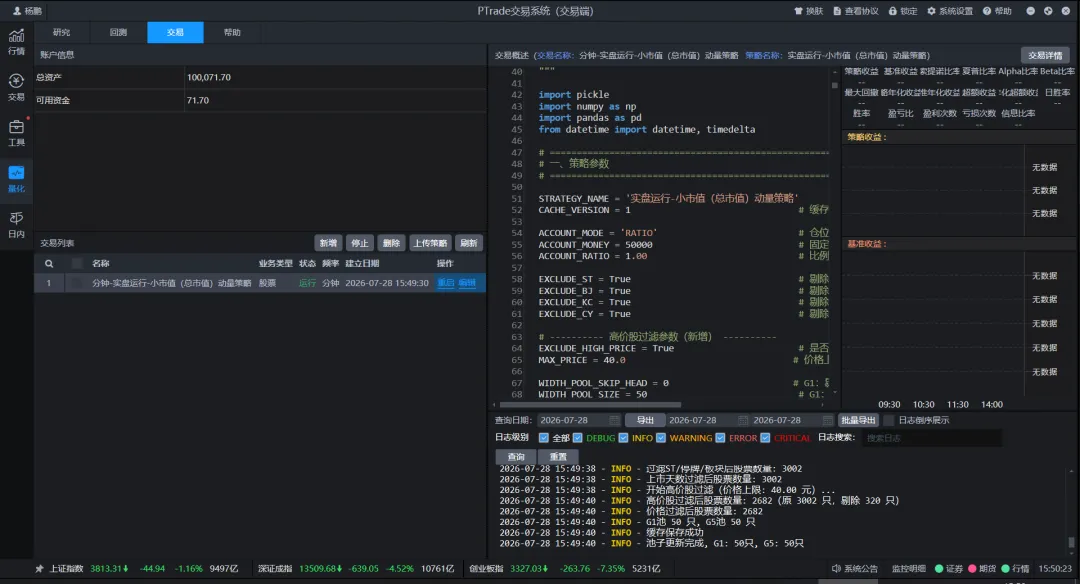Click the search magnifier in trade list header
Viewport: 1080px width, 584px height.
[49, 264]
